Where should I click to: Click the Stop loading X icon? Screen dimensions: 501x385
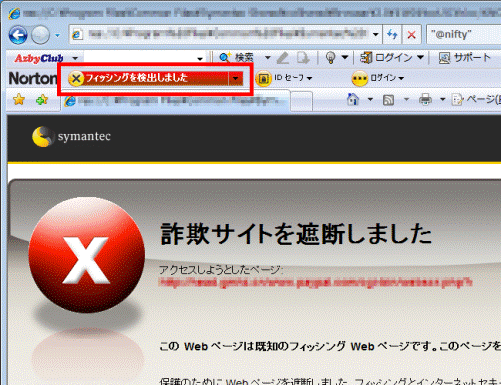412,34
